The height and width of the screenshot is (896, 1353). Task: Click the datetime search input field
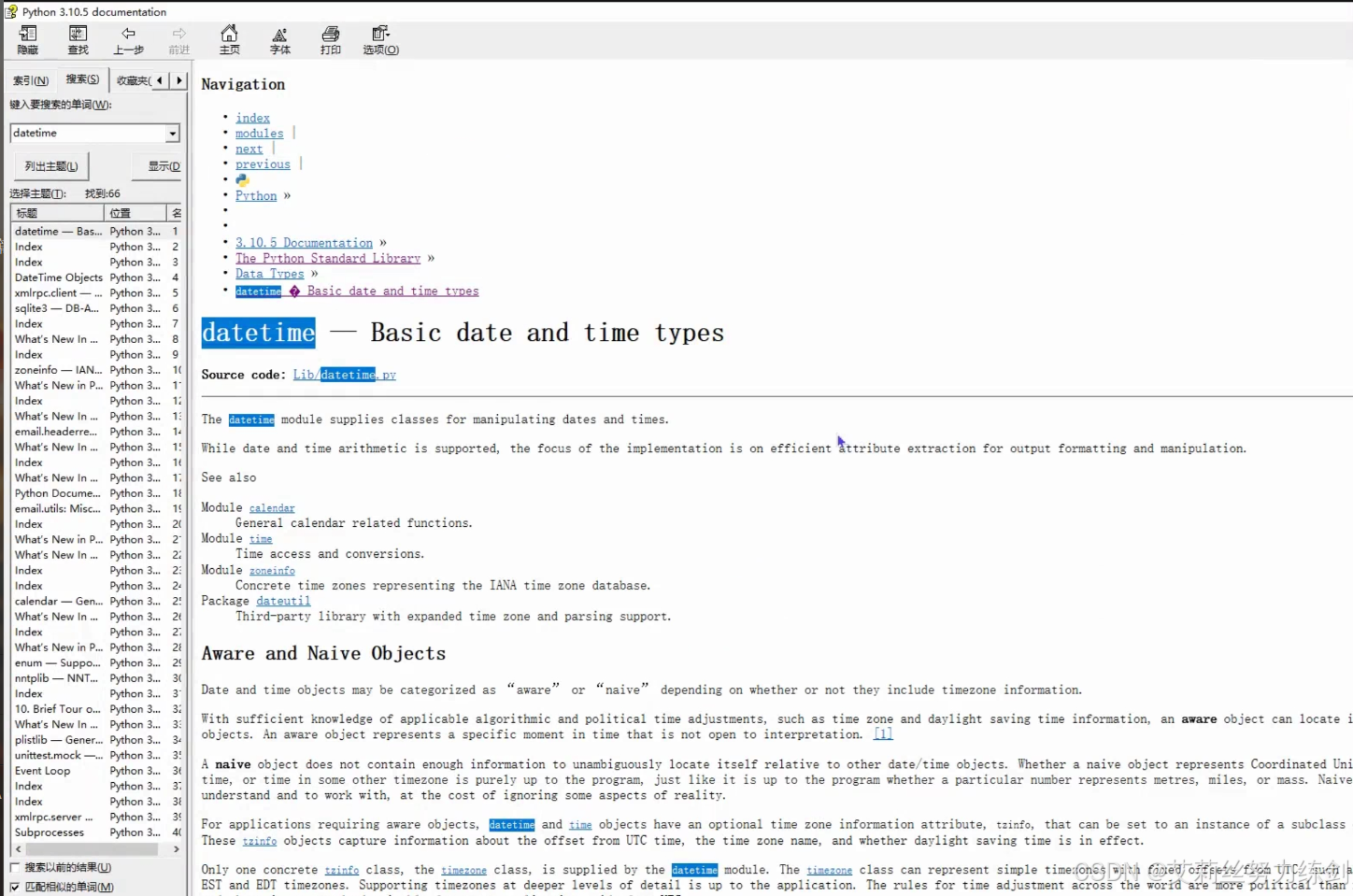click(88, 134)
